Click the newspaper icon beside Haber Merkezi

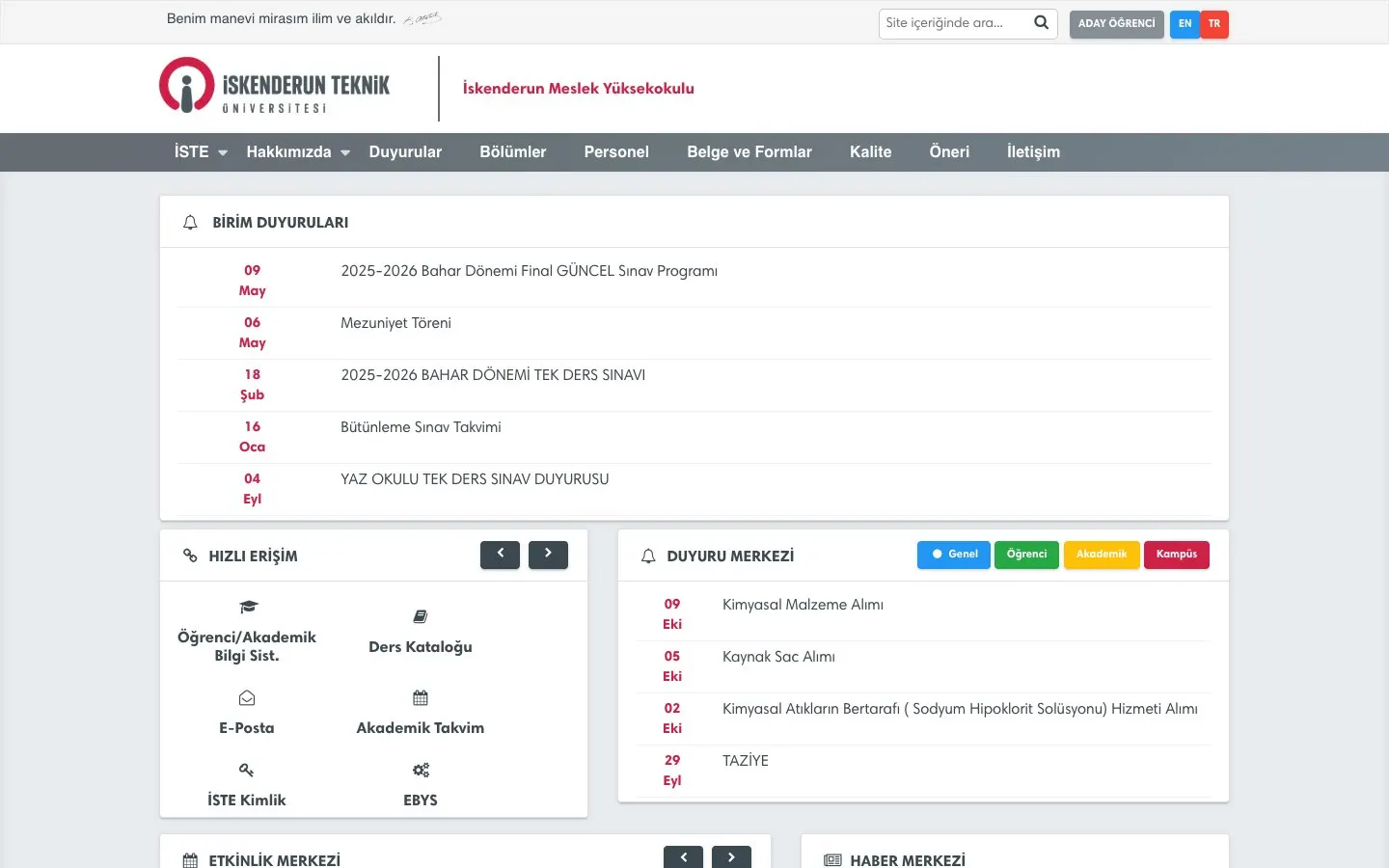[x=832, y=860]
